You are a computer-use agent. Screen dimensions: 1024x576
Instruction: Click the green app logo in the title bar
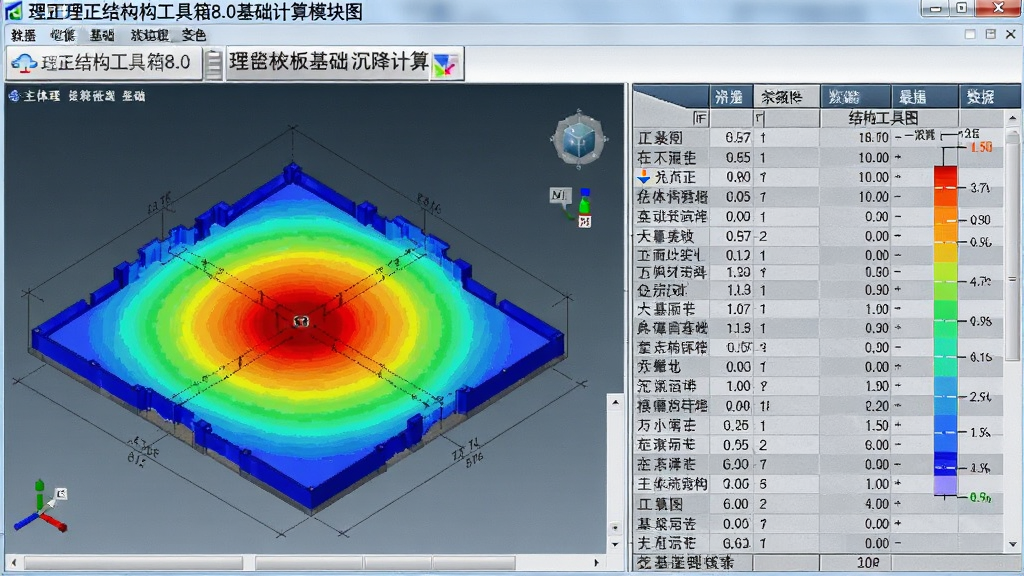[12, 10]
